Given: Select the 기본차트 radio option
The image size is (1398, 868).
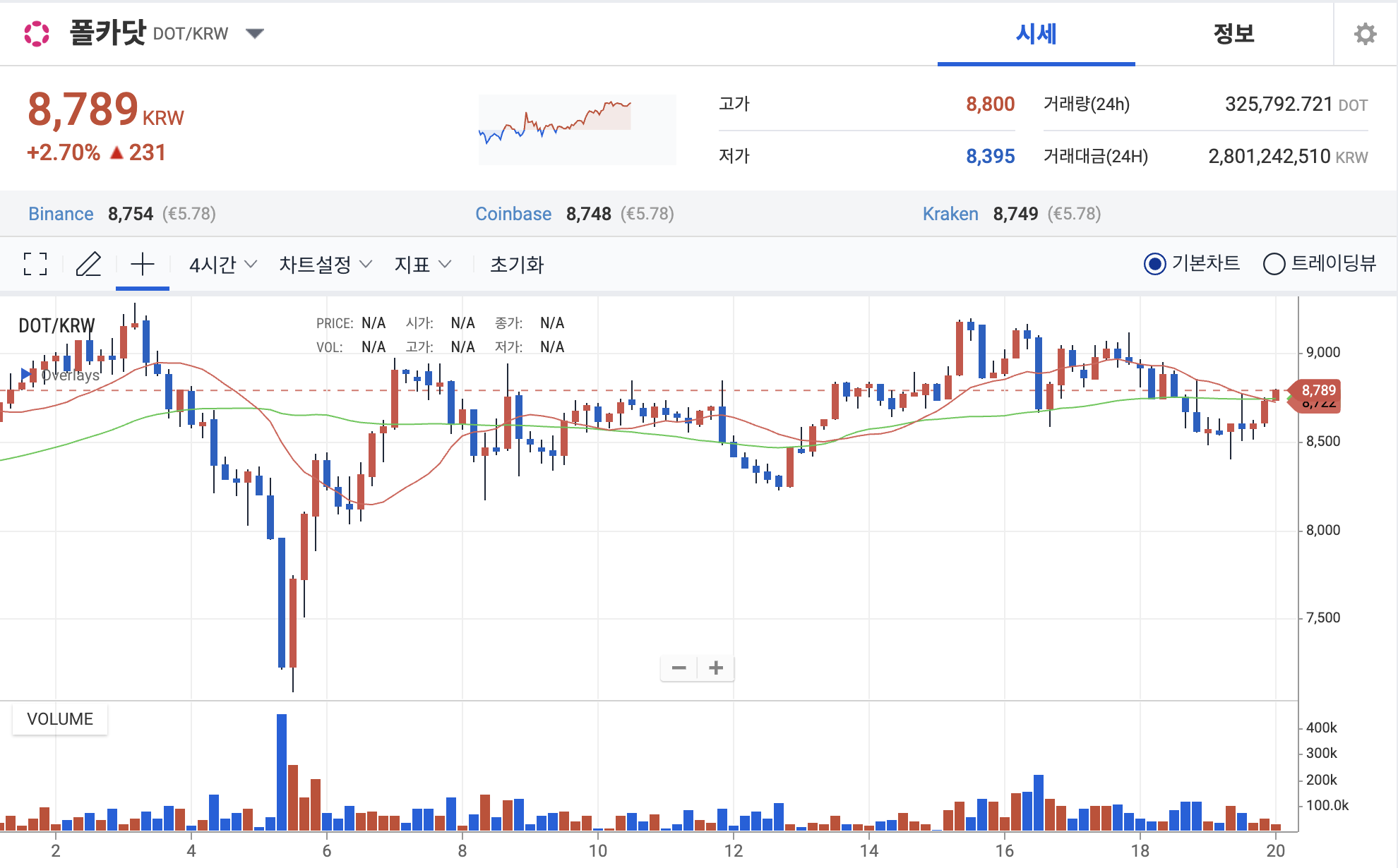Looking at the screenshot, I should tap(1154, 264).
